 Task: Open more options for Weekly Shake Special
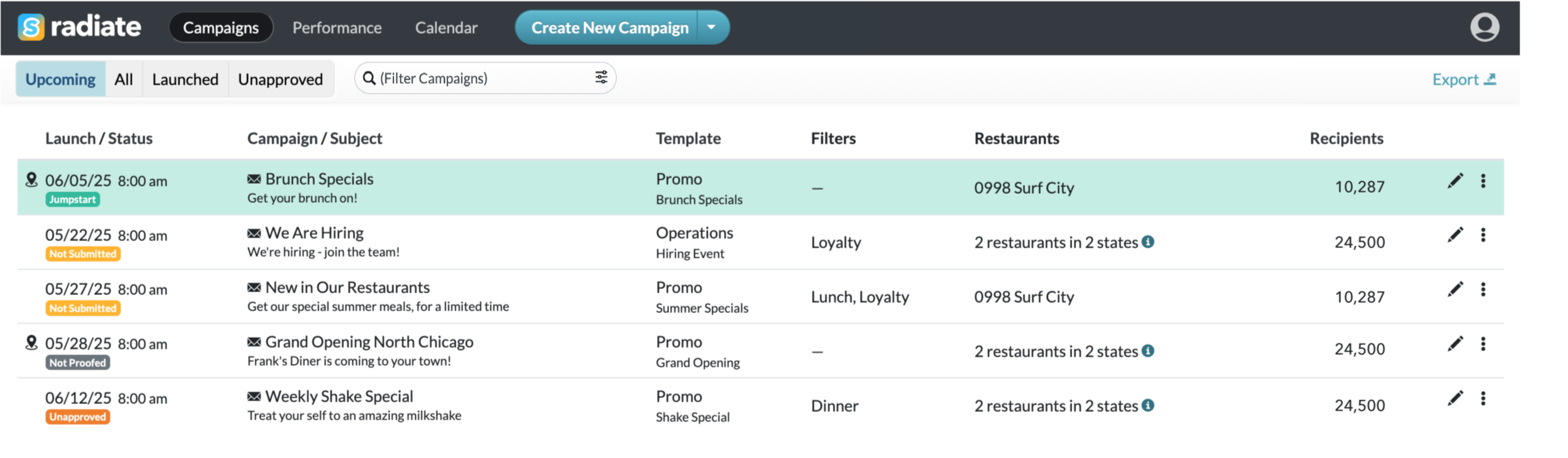coord(1483,398)
